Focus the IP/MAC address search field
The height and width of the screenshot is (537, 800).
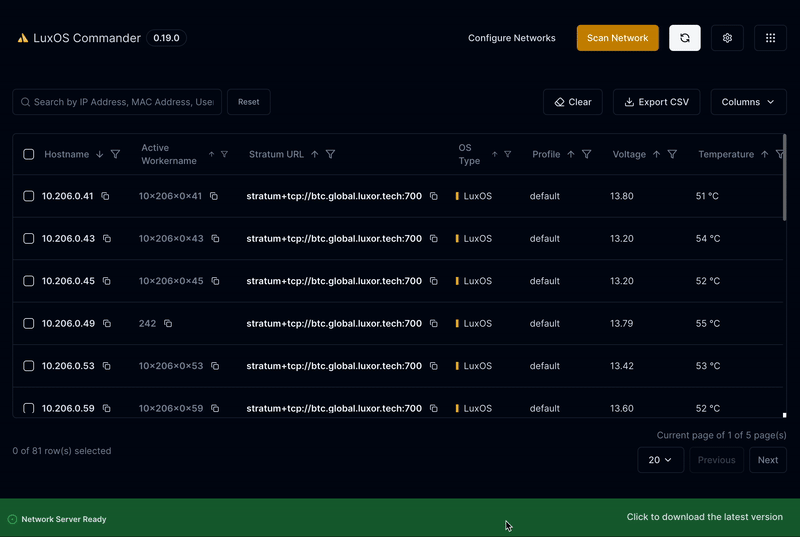point(117,102)
